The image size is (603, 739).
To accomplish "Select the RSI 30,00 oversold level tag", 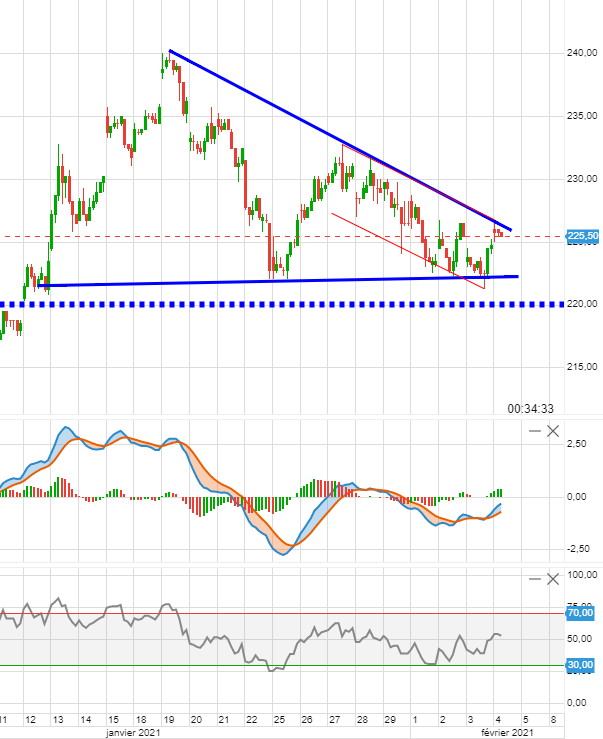I will tap(581, 665).
